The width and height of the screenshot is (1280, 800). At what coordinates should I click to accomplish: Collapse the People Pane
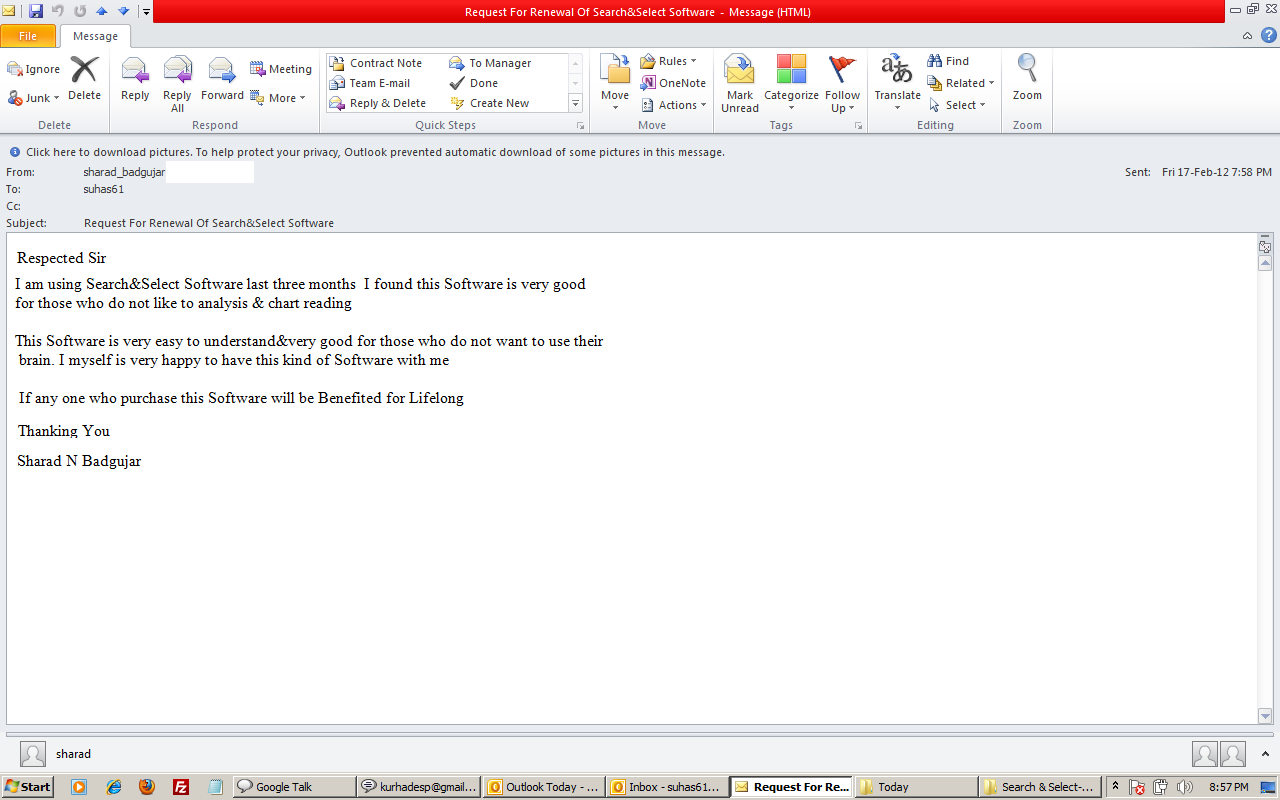click(1266, 754)
